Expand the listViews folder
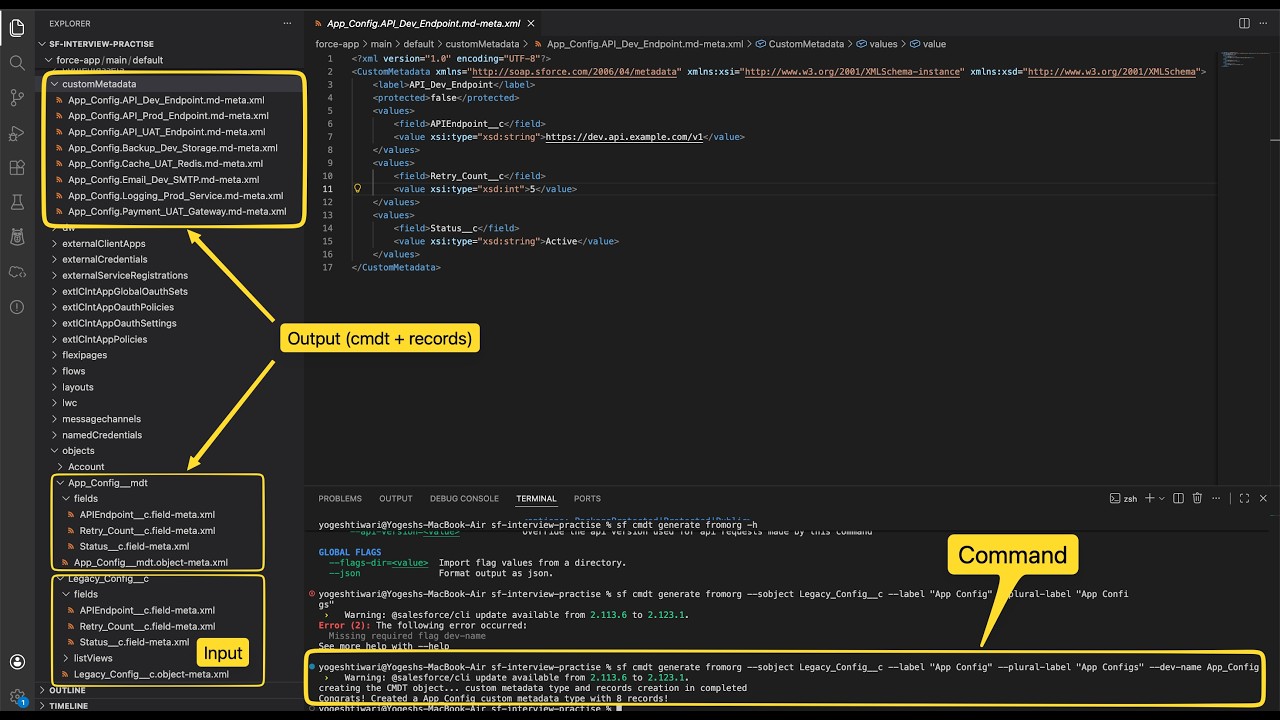 coord(93,658)
